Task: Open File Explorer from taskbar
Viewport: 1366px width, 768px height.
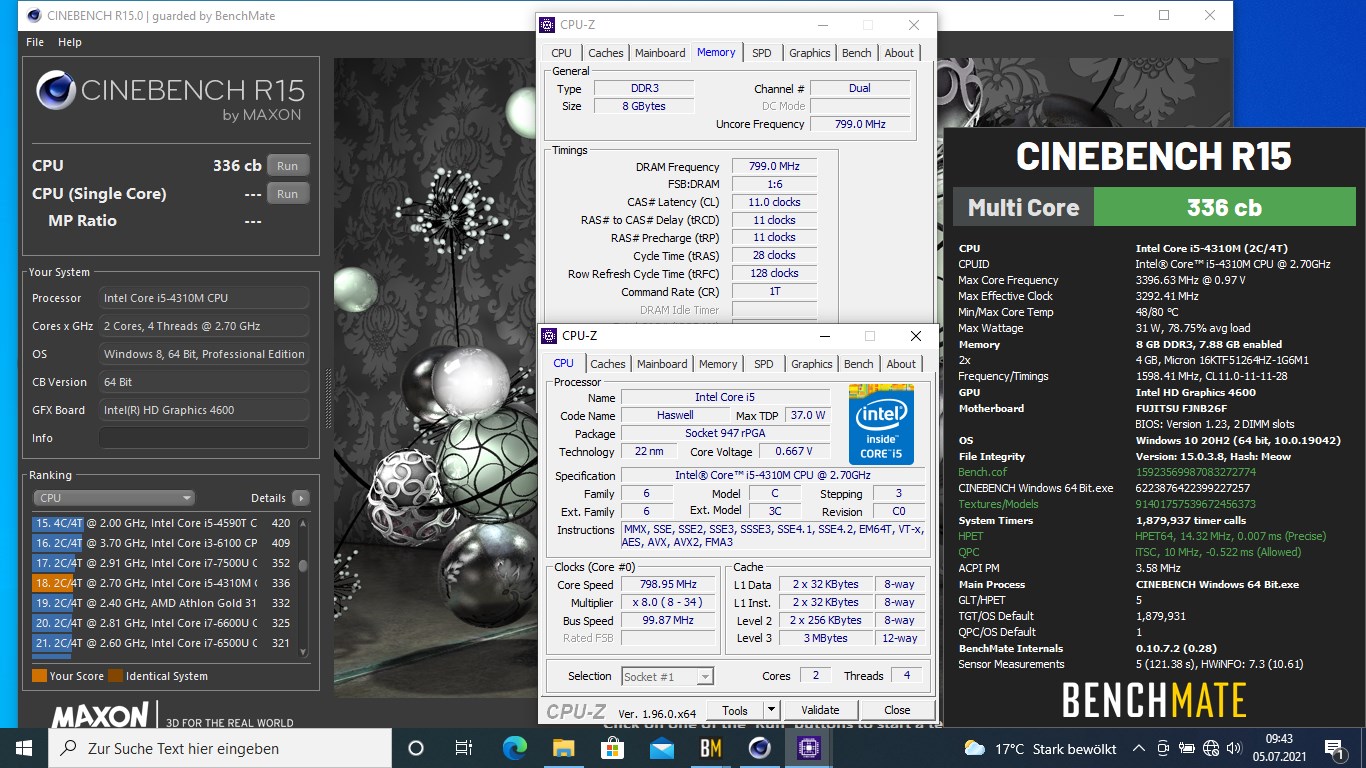Action: coord(563,748)
